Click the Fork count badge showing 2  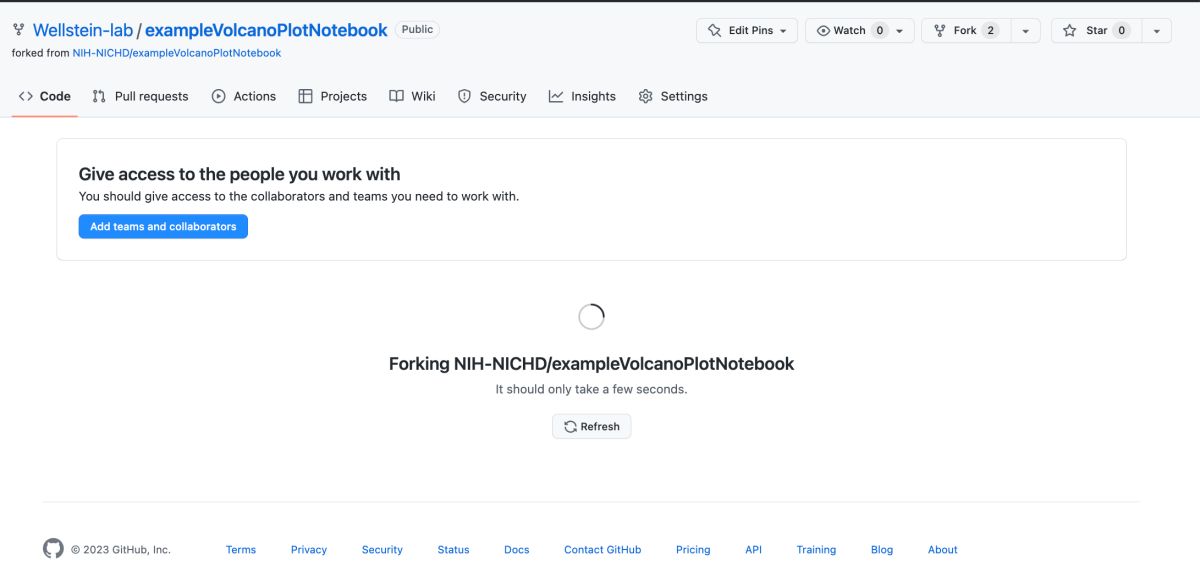(x=990, y=31)
